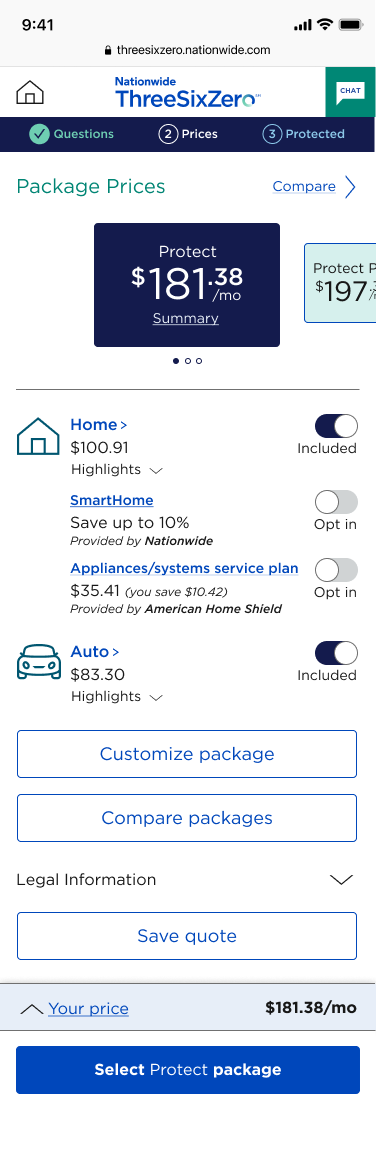This screenshot has width=376, height=1155.
Task: Click the up caret beside Your price
Action: pyautogui.click(x=31, y=1009)
